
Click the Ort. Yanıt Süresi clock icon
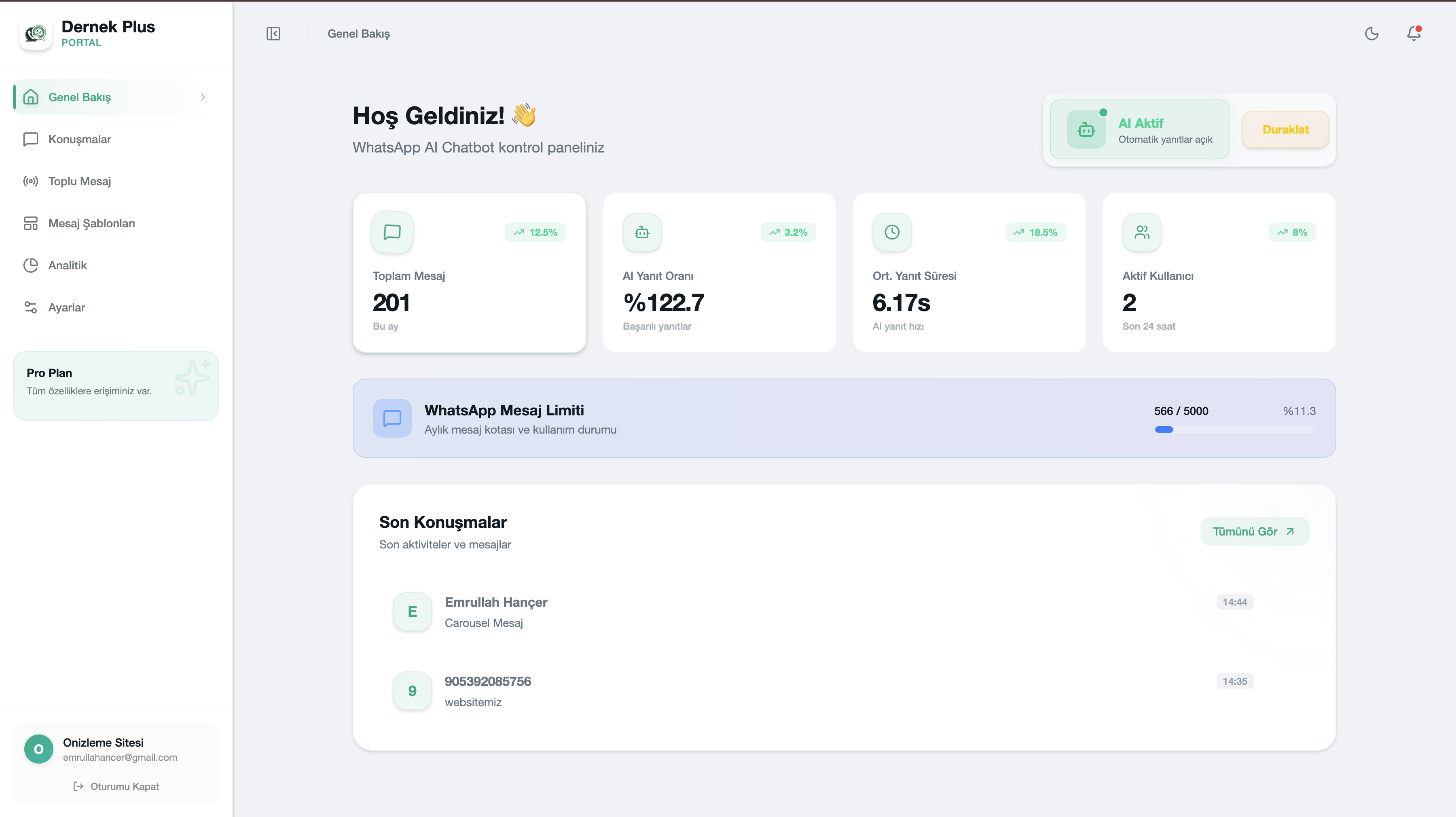click(x=892, y=233)
